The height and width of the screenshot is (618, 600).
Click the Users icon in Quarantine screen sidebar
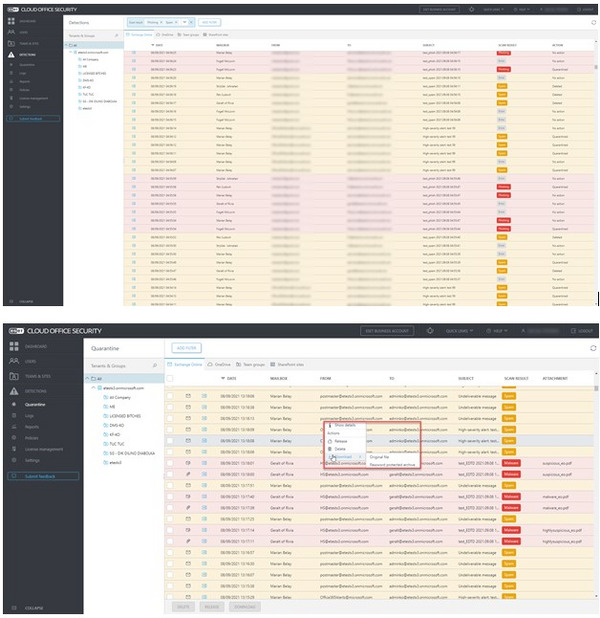15,359
